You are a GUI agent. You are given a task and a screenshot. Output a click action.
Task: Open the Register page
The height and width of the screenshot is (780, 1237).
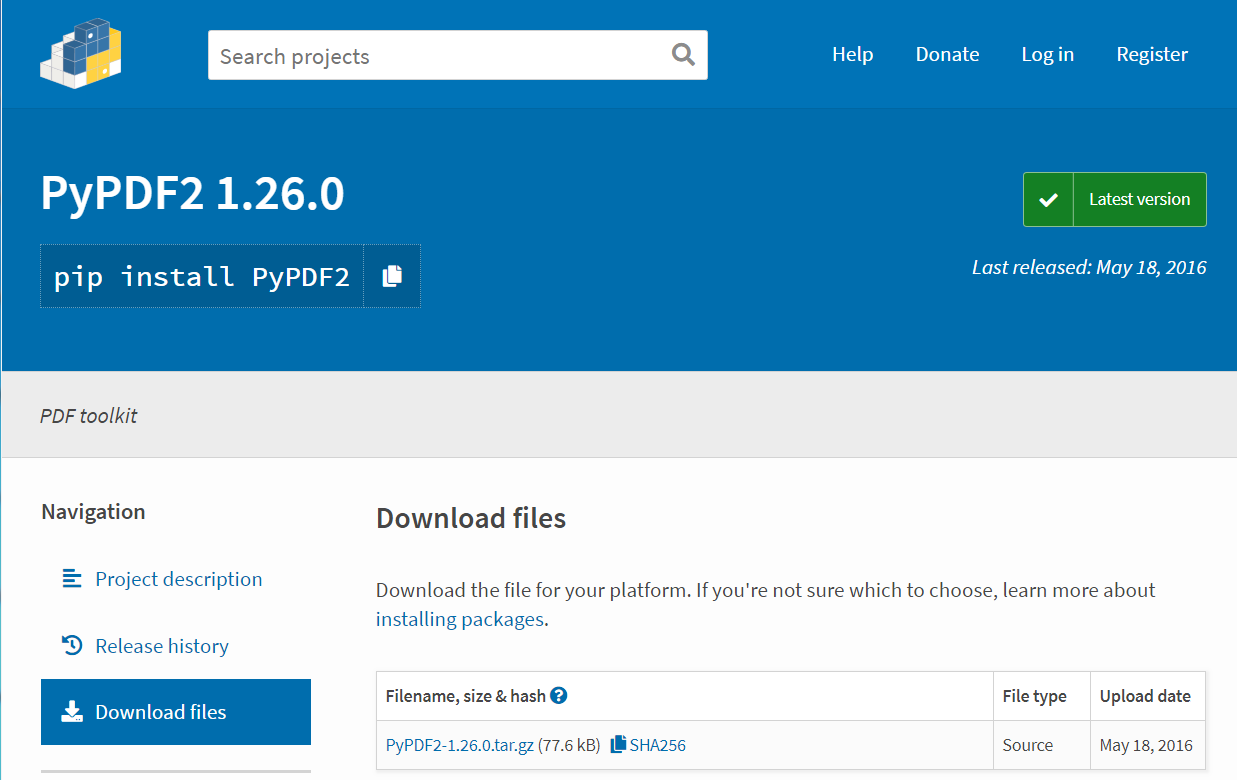(1152, 54)
